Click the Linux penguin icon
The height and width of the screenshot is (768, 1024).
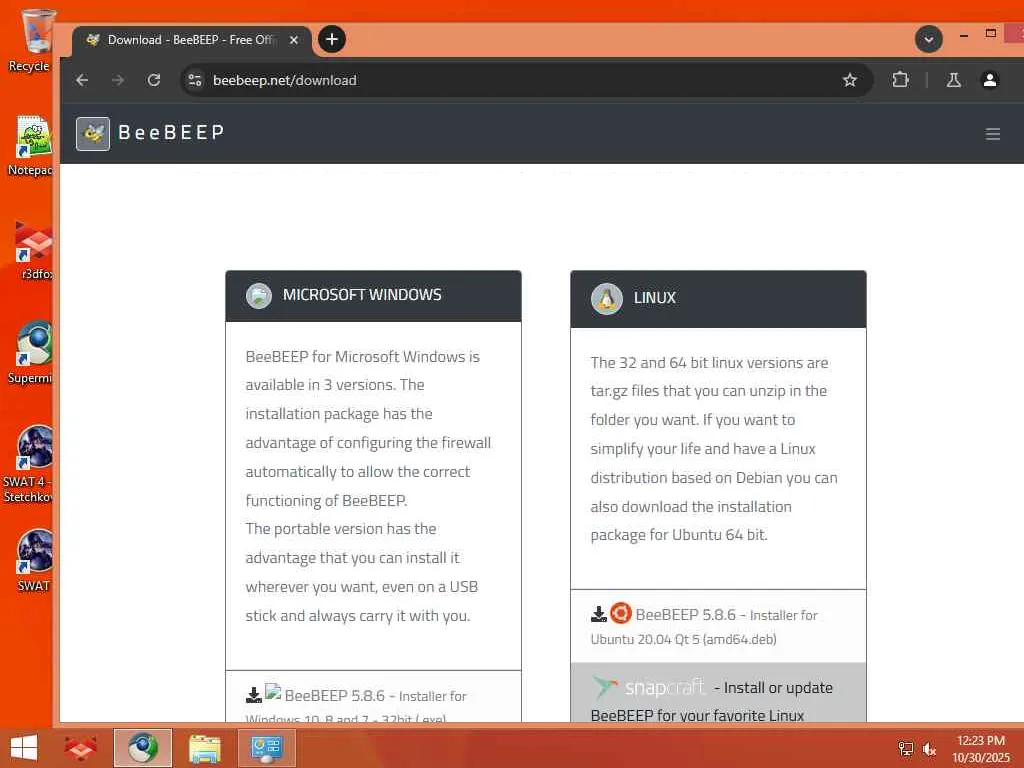(x=607, y=298)
